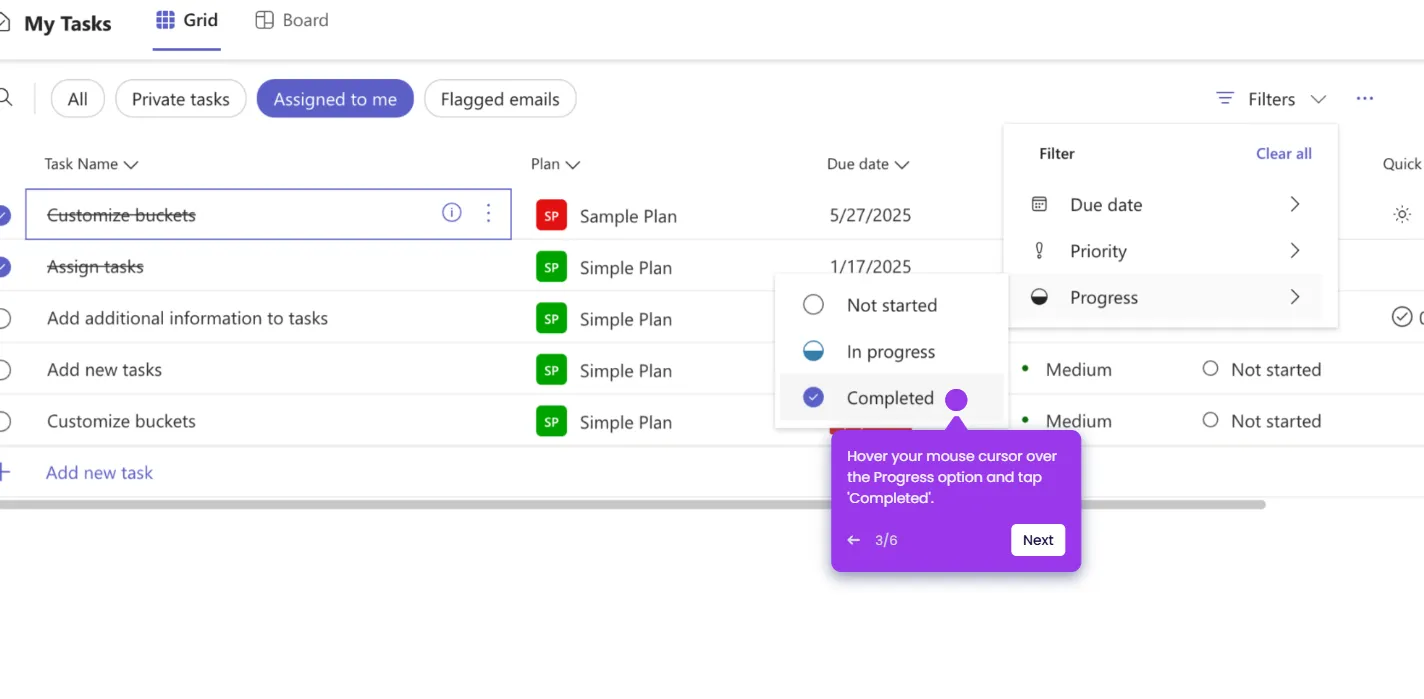Screen dimensions: 1424x699
Task: Switch to the Board view tab
Action: pos(292,21)
